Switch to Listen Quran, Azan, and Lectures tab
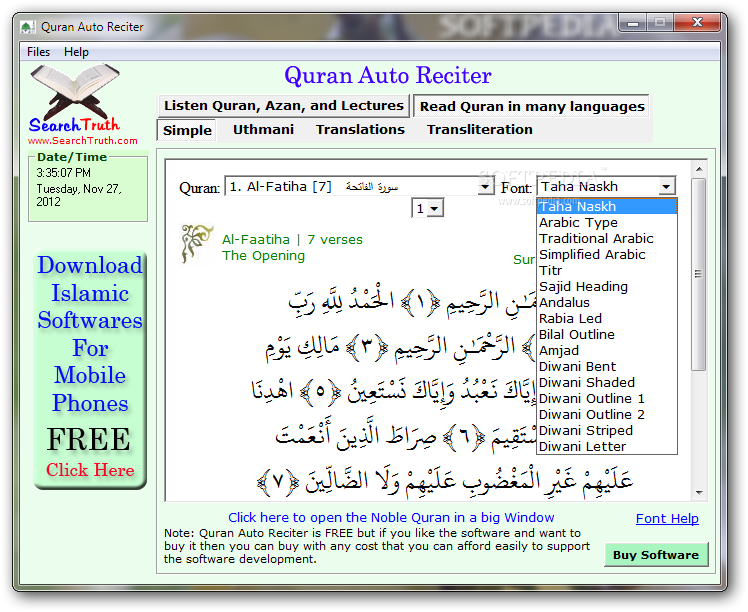The width and height of the screenshot is (748, 612). click(x=284, y=105)
